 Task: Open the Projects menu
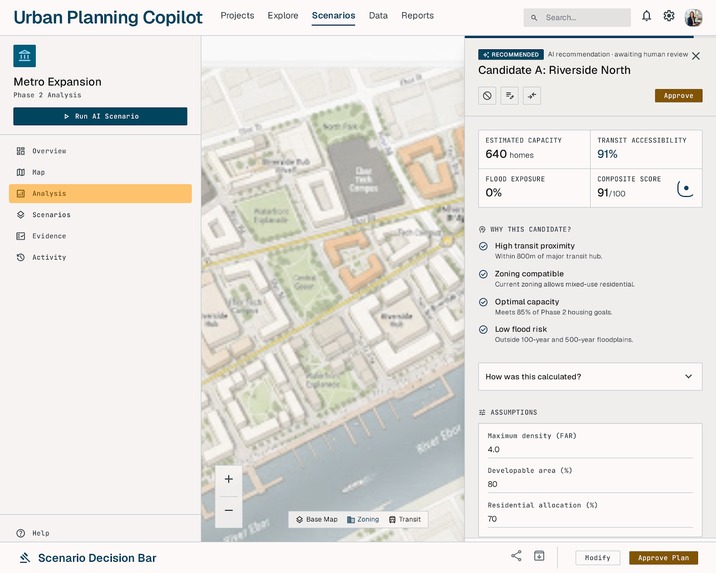click(237, 16)
